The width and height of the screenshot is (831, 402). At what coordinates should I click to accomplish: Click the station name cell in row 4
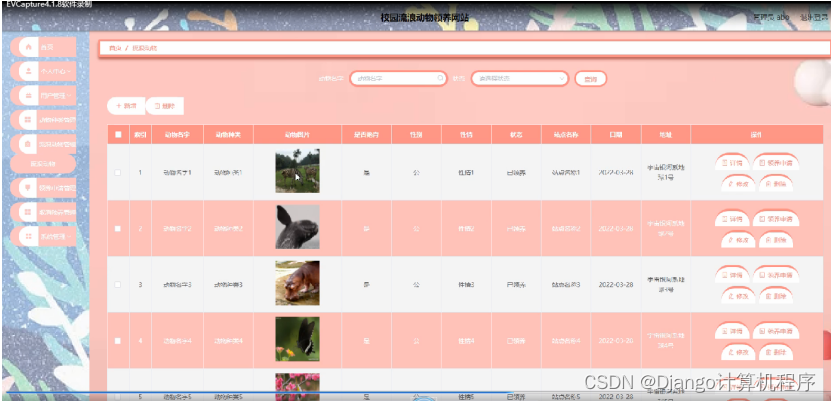point(565,341)
